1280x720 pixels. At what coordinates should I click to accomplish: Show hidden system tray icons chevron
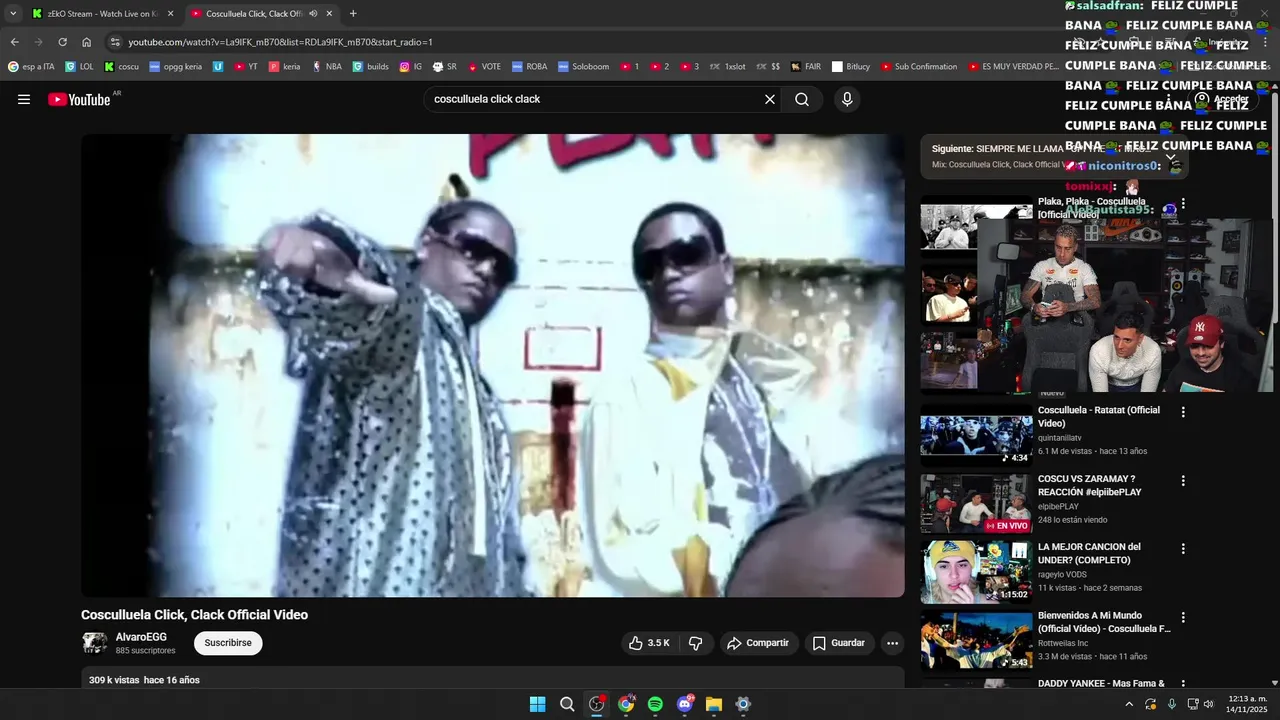point(1129,704)
